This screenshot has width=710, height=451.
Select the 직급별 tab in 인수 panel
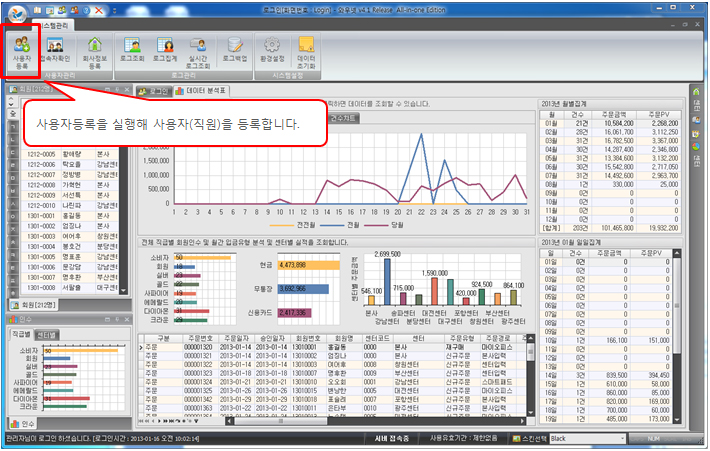pos(21,334)
